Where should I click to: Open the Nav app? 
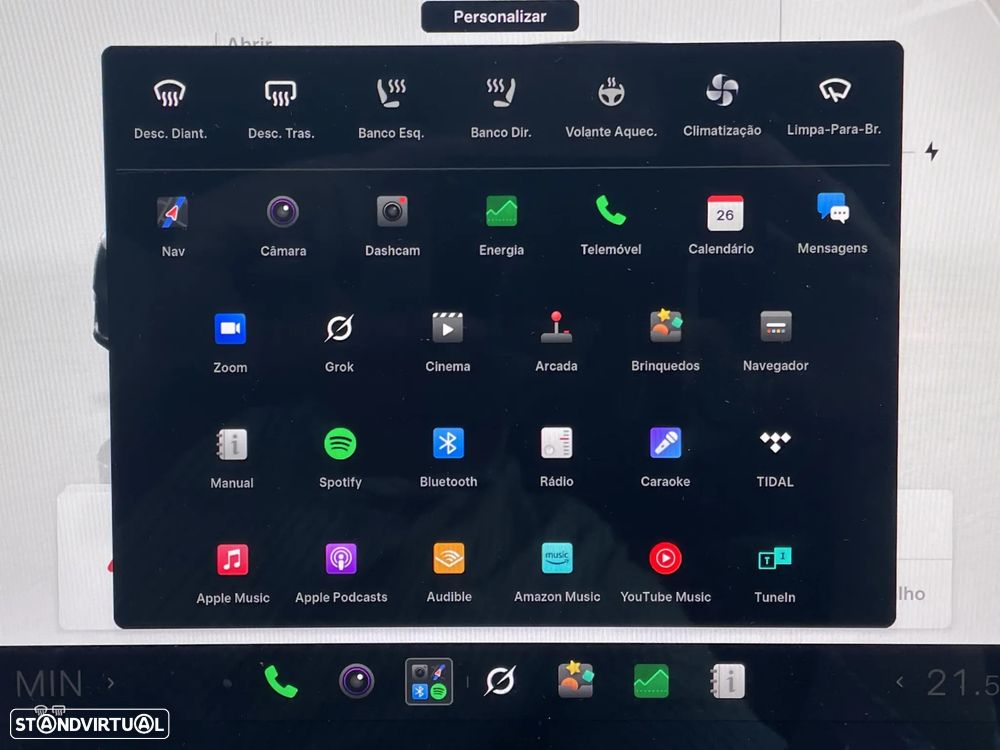point(173,213)
